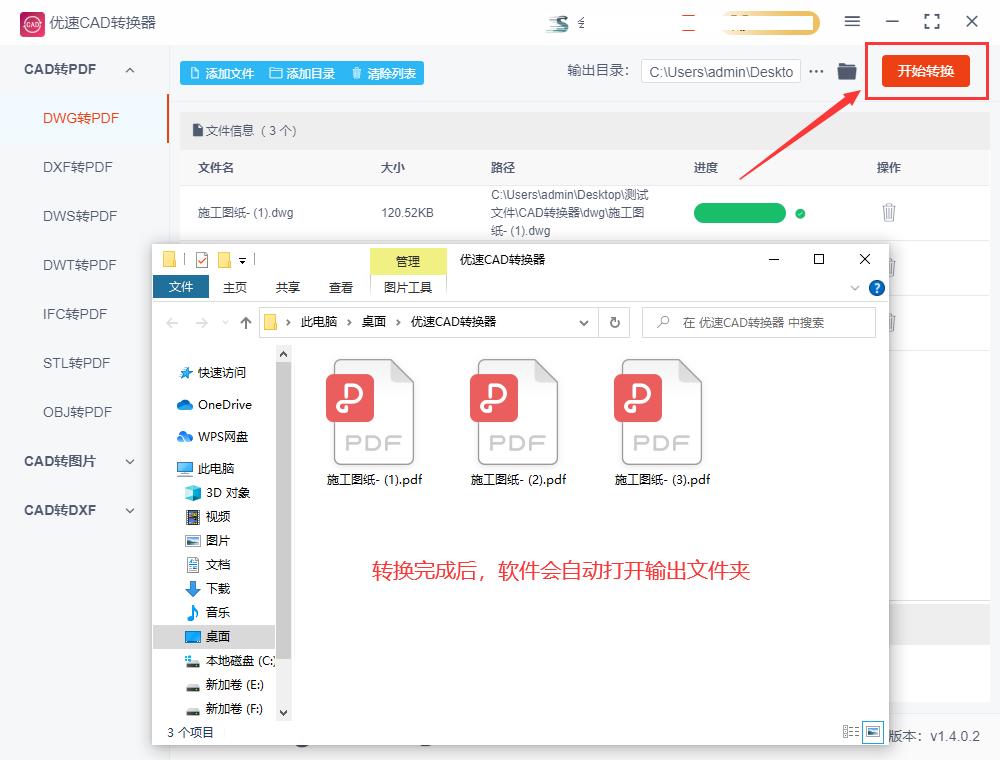
Task: Select IFC转PDF in the sidebar
Action: [75, 314]
